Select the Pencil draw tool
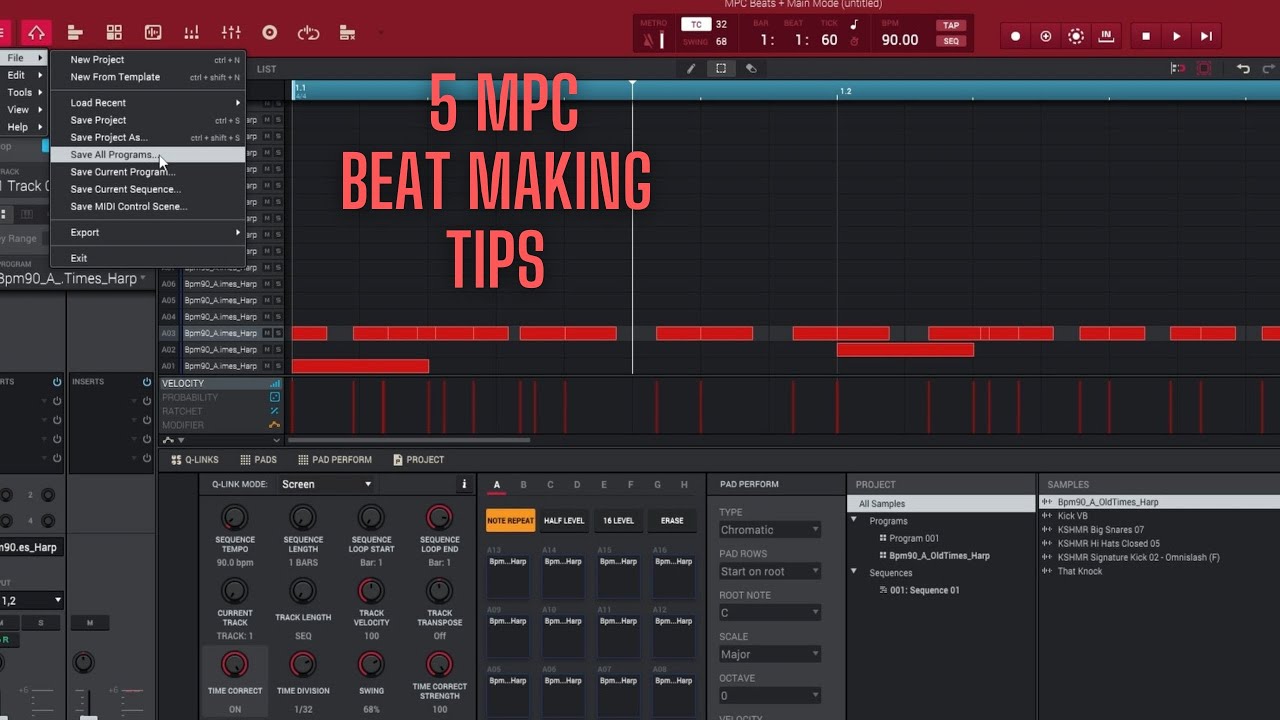The image size is (1280, 720). point(690,69)
